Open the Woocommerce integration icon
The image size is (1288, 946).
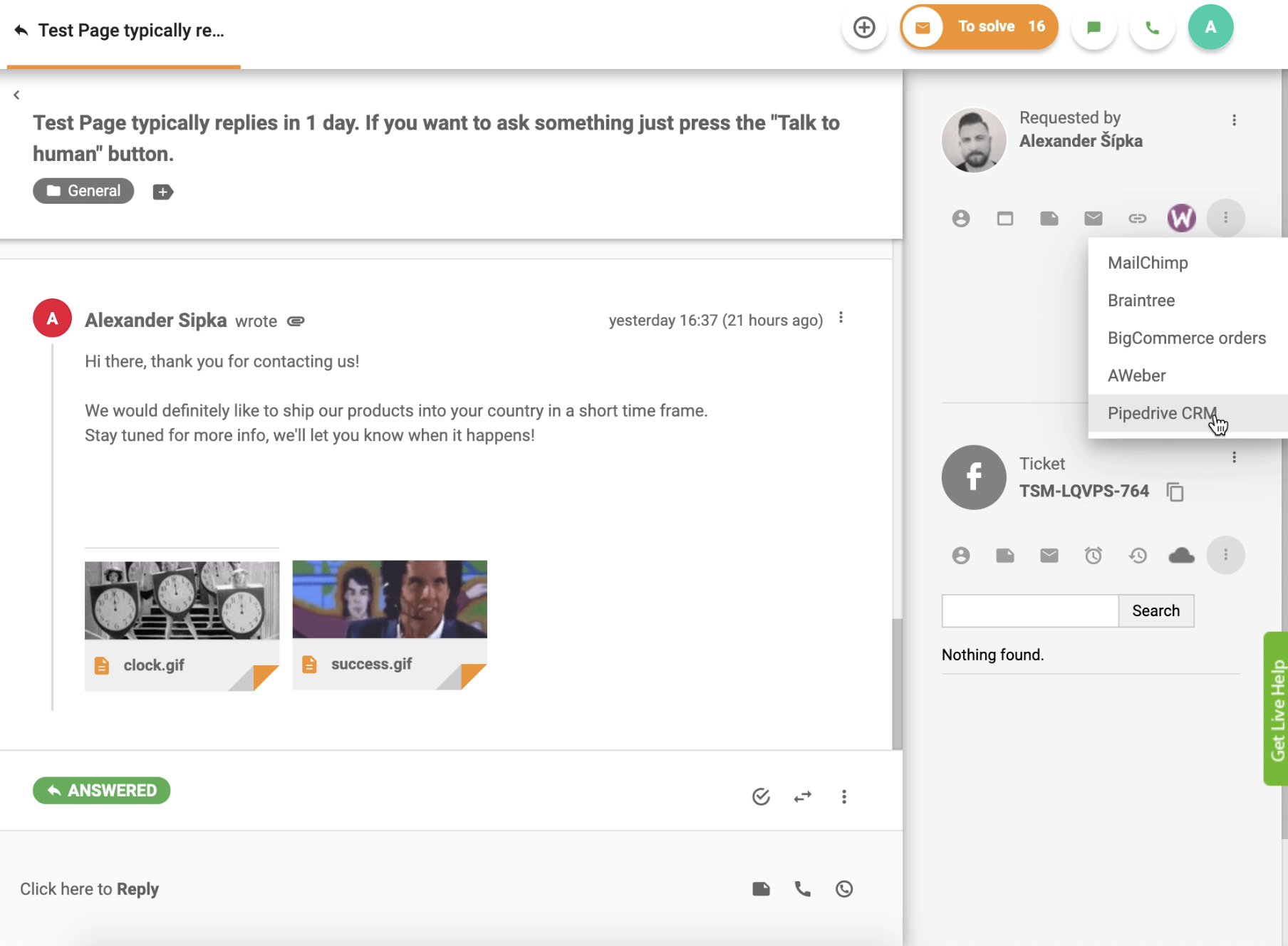click(x=1182, y=219)
